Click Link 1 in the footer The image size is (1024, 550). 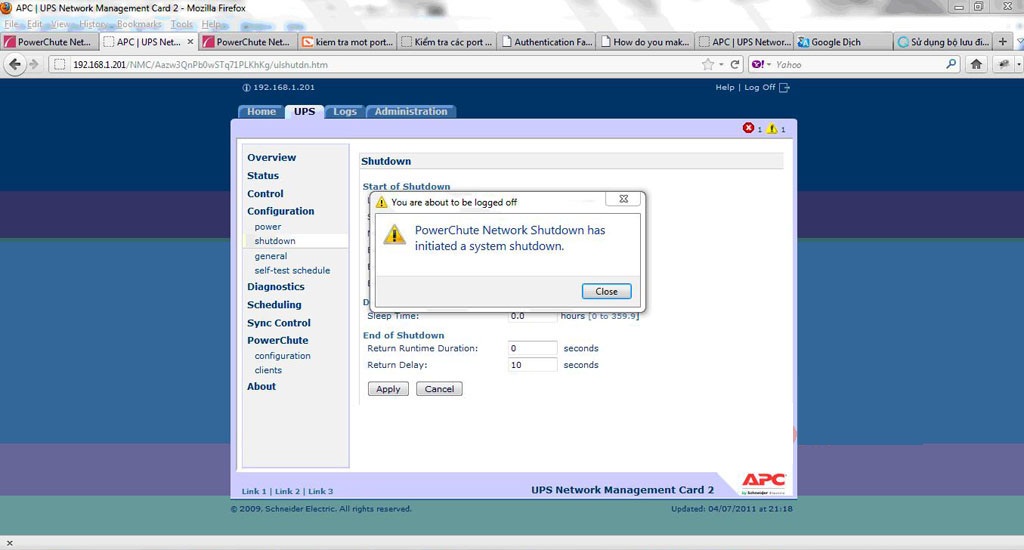tap(254, 491)
